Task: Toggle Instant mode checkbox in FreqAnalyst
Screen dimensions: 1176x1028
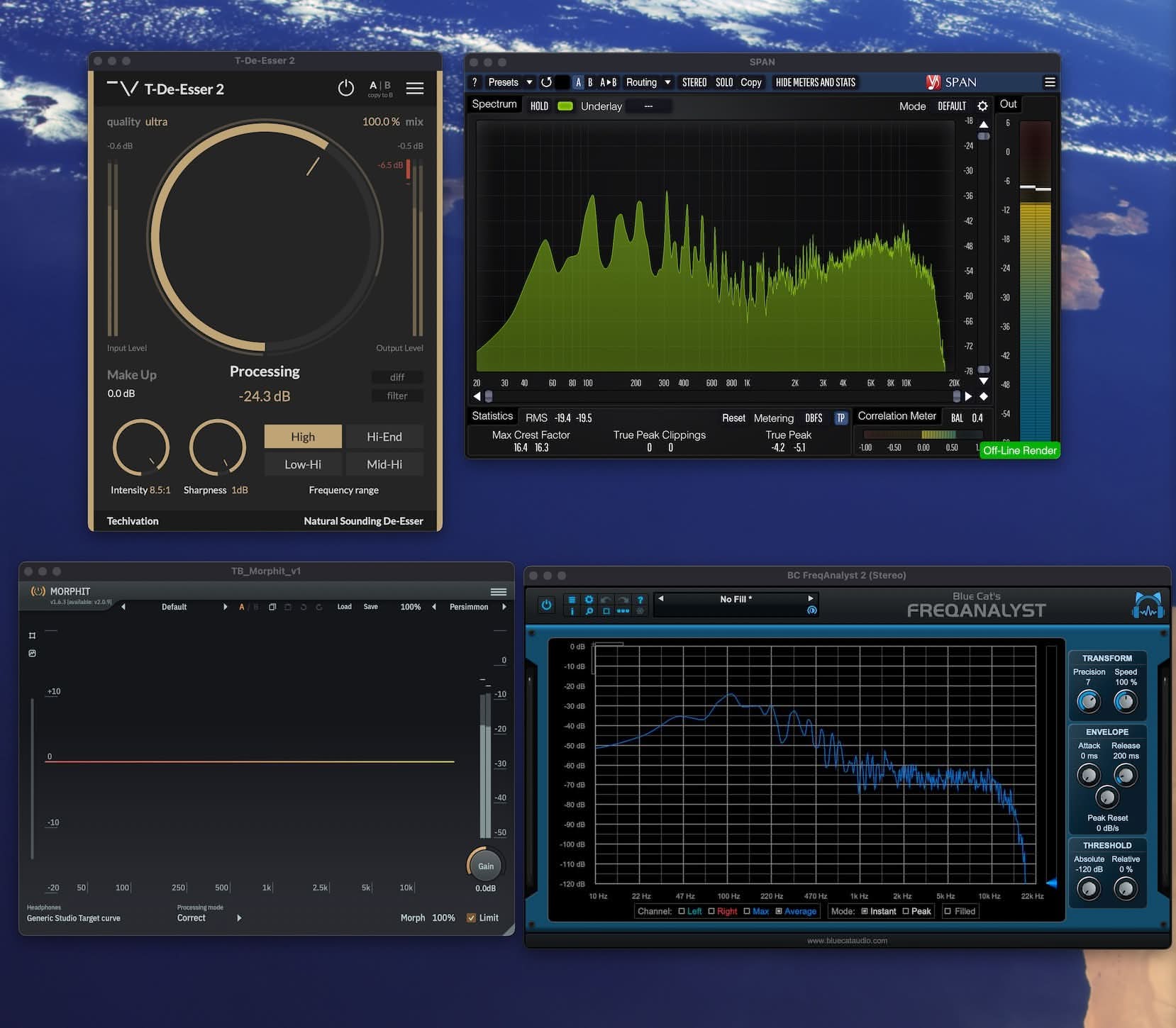Action: coord(865,911)
